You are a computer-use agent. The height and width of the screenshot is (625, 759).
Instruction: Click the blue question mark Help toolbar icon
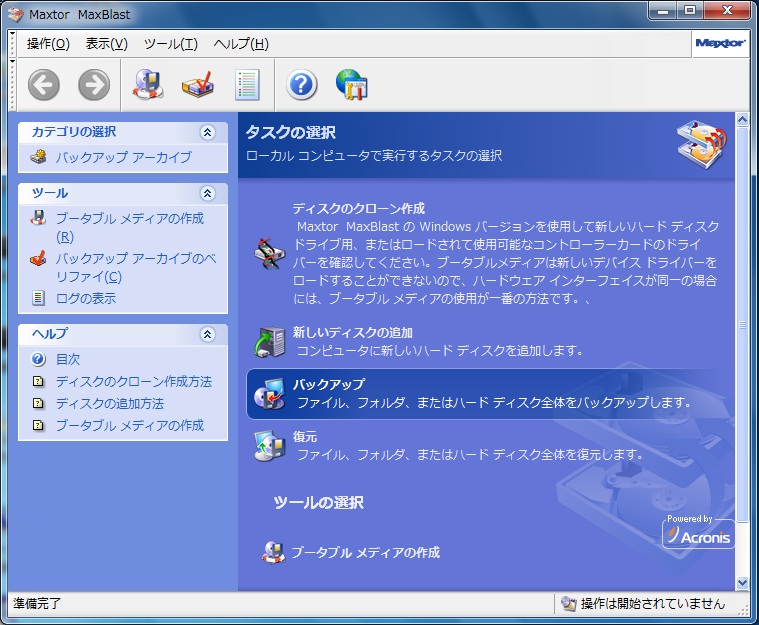pos(302,85)
